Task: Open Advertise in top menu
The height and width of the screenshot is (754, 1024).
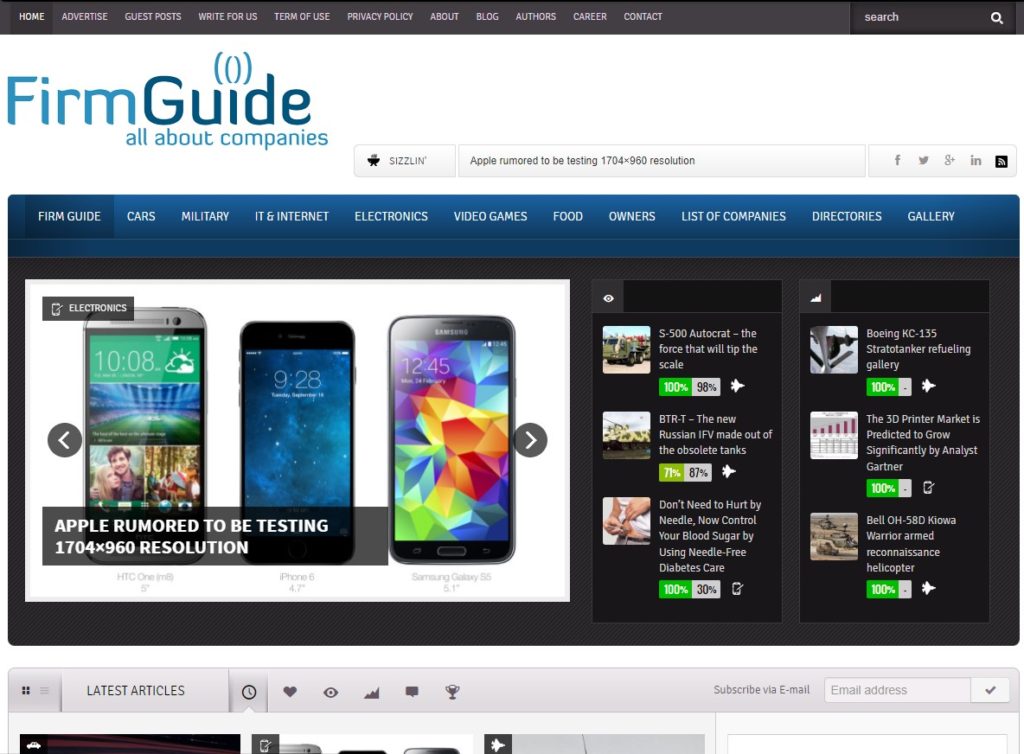Action: tap(84, 16)
